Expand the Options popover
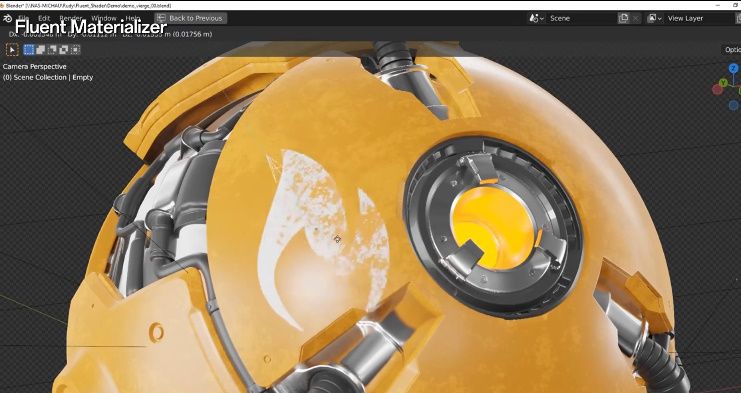This screenshot has width=741, height=393. pos(732,50)
